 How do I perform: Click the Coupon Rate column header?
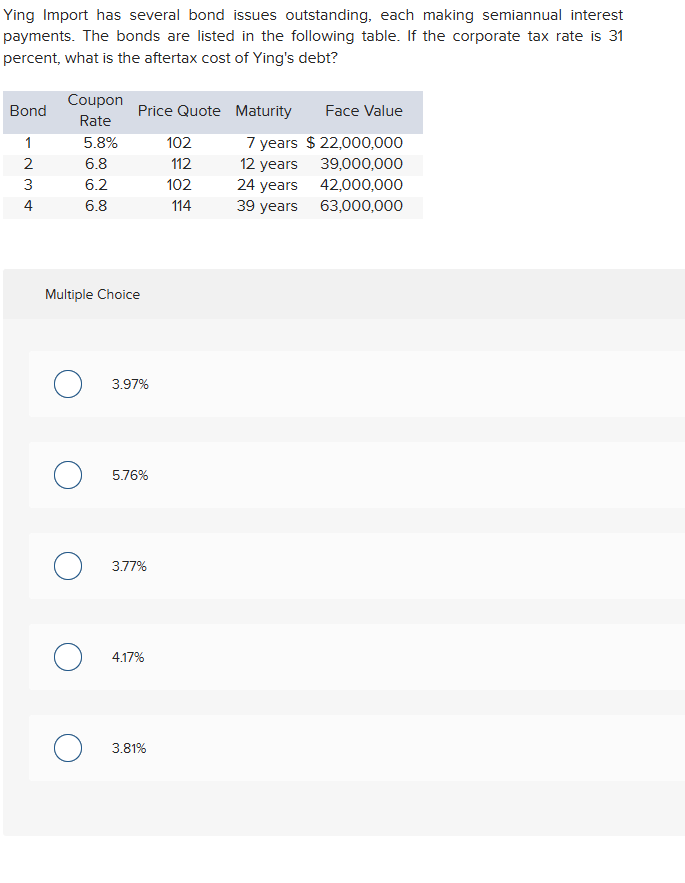95,110
